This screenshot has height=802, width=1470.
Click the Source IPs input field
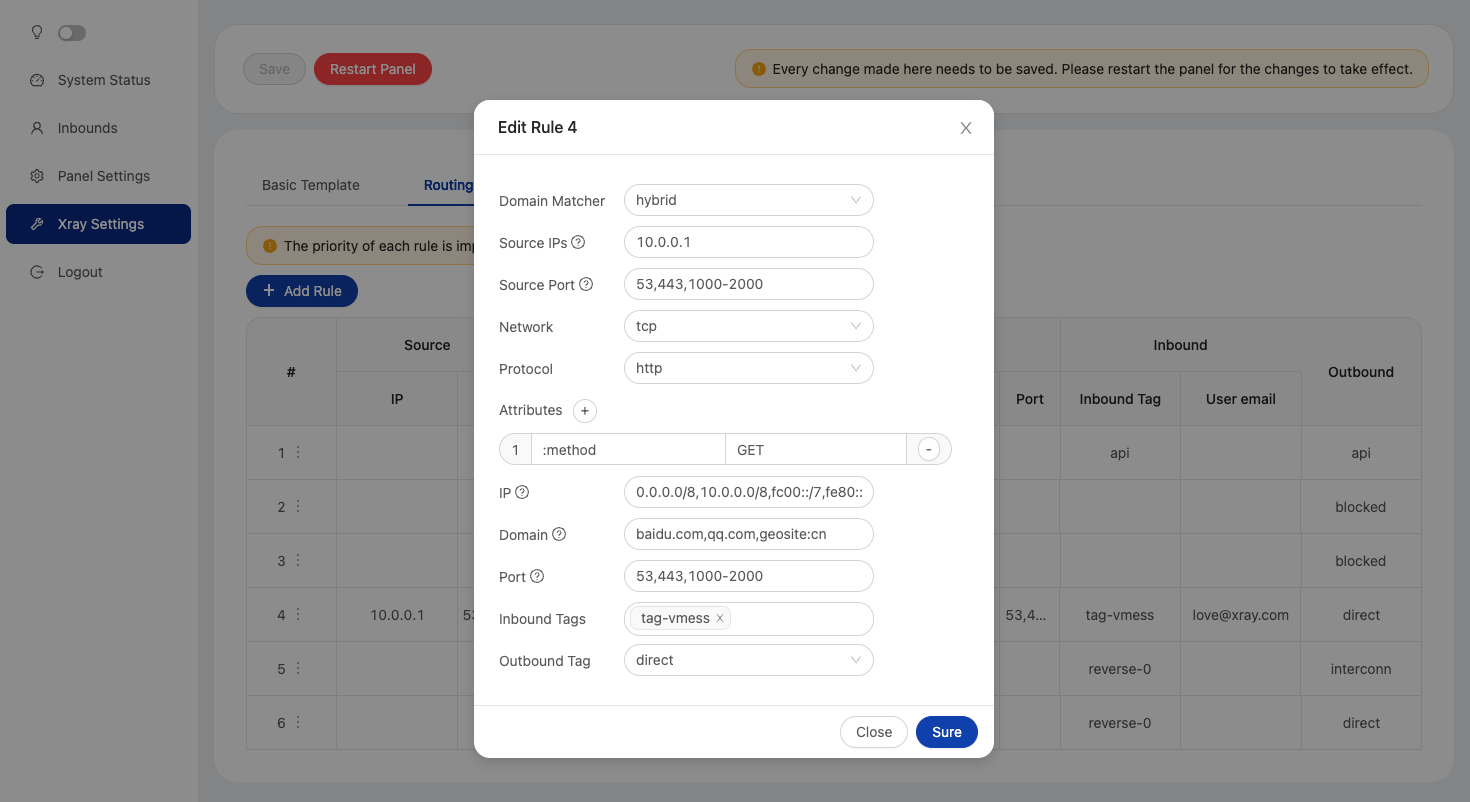748,243
